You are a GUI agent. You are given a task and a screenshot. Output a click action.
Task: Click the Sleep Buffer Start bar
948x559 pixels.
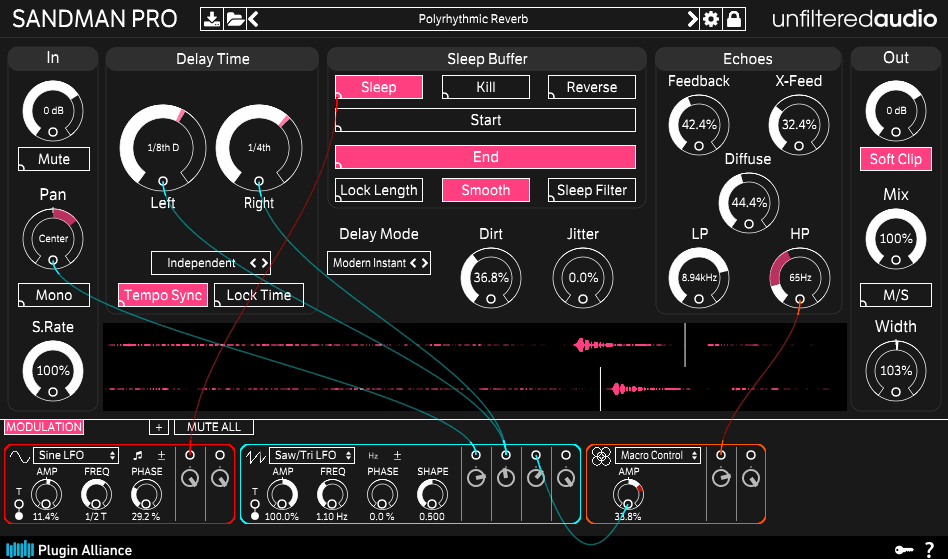click(485, 120)
